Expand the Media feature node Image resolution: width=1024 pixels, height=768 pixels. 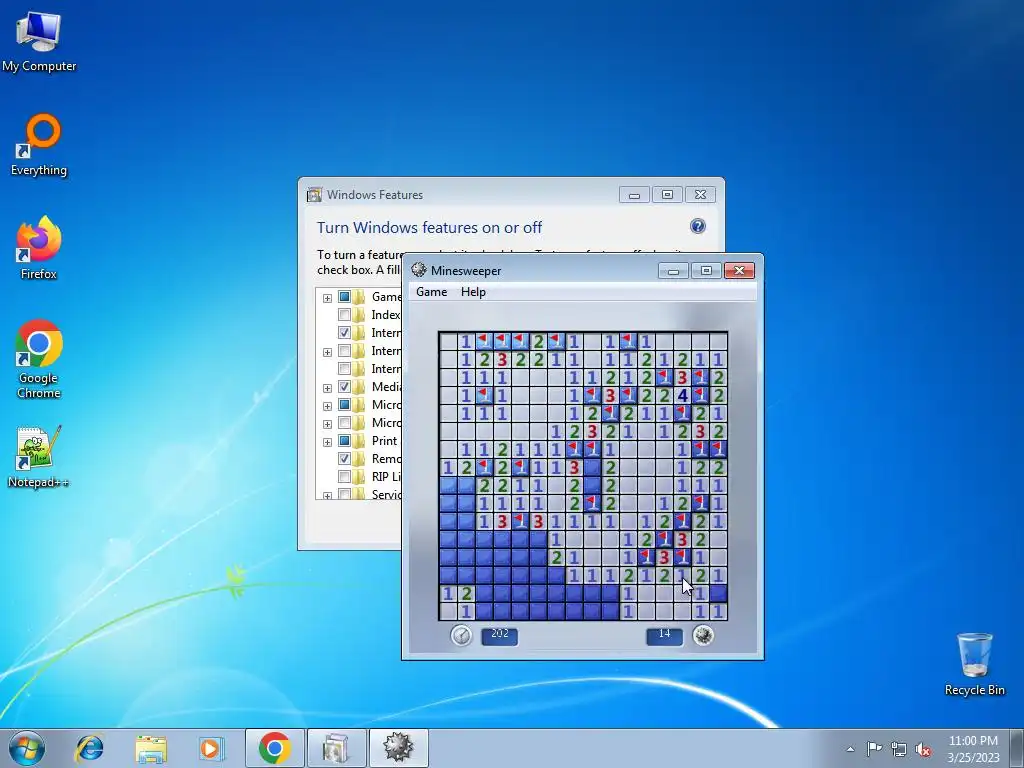pyautogui.click(x=327, y=388)
